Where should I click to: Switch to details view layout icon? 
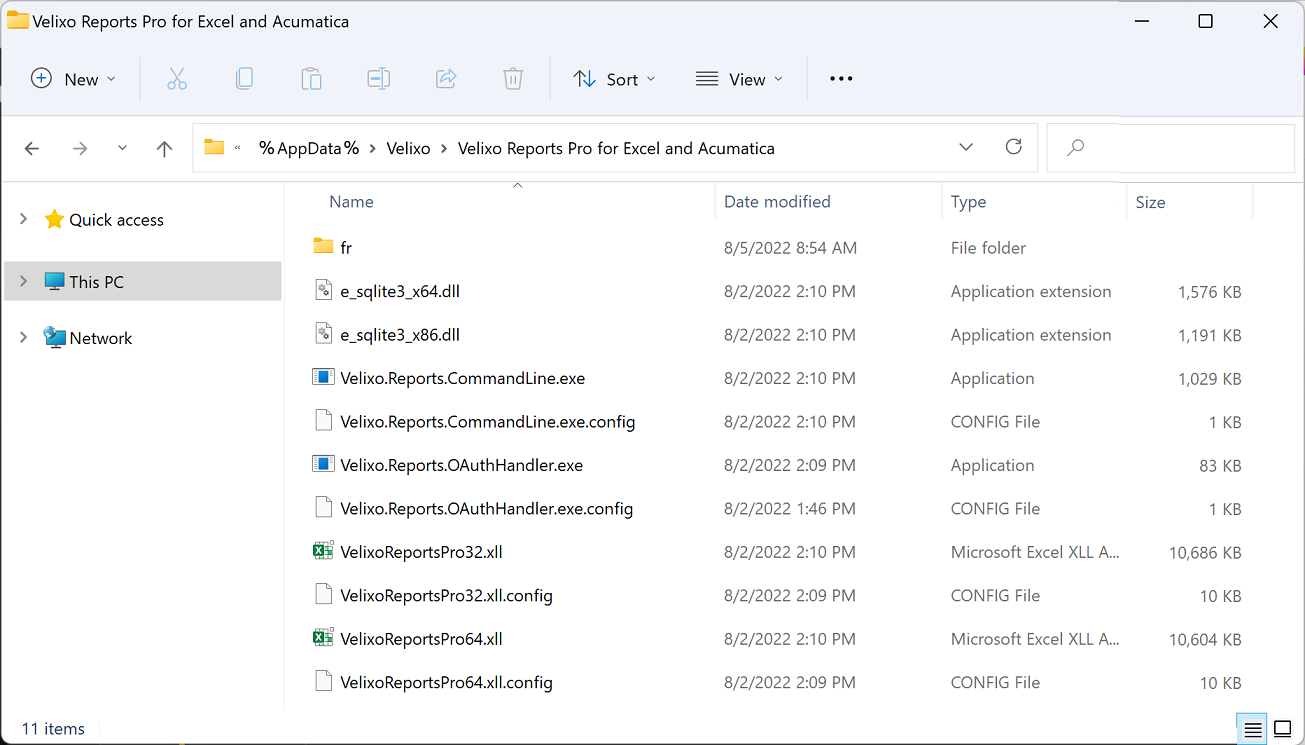coord(1252,729)
